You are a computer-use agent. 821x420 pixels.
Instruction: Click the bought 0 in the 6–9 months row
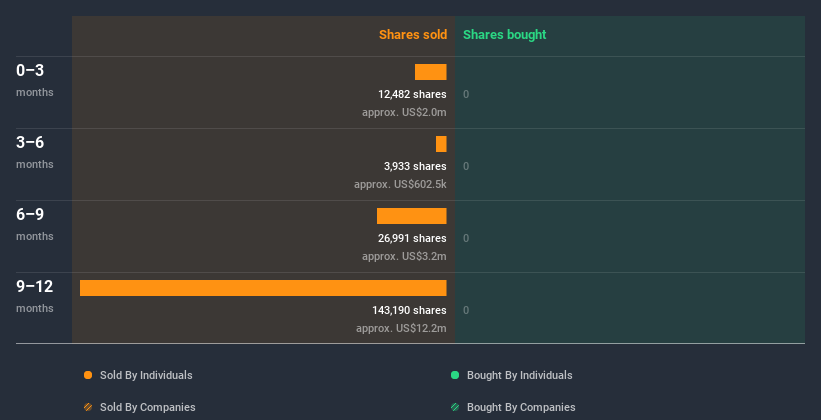point(466,238)
